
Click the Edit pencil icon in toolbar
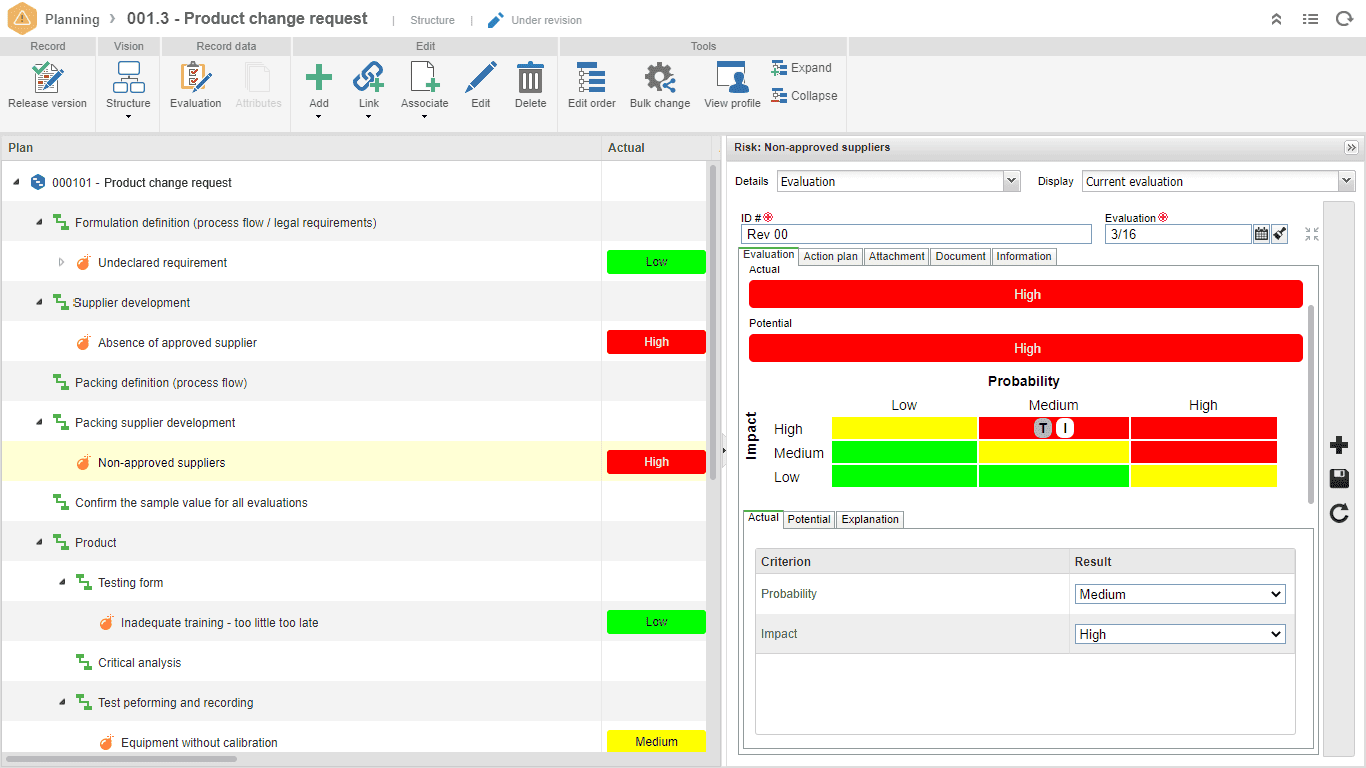pos(481,79)
